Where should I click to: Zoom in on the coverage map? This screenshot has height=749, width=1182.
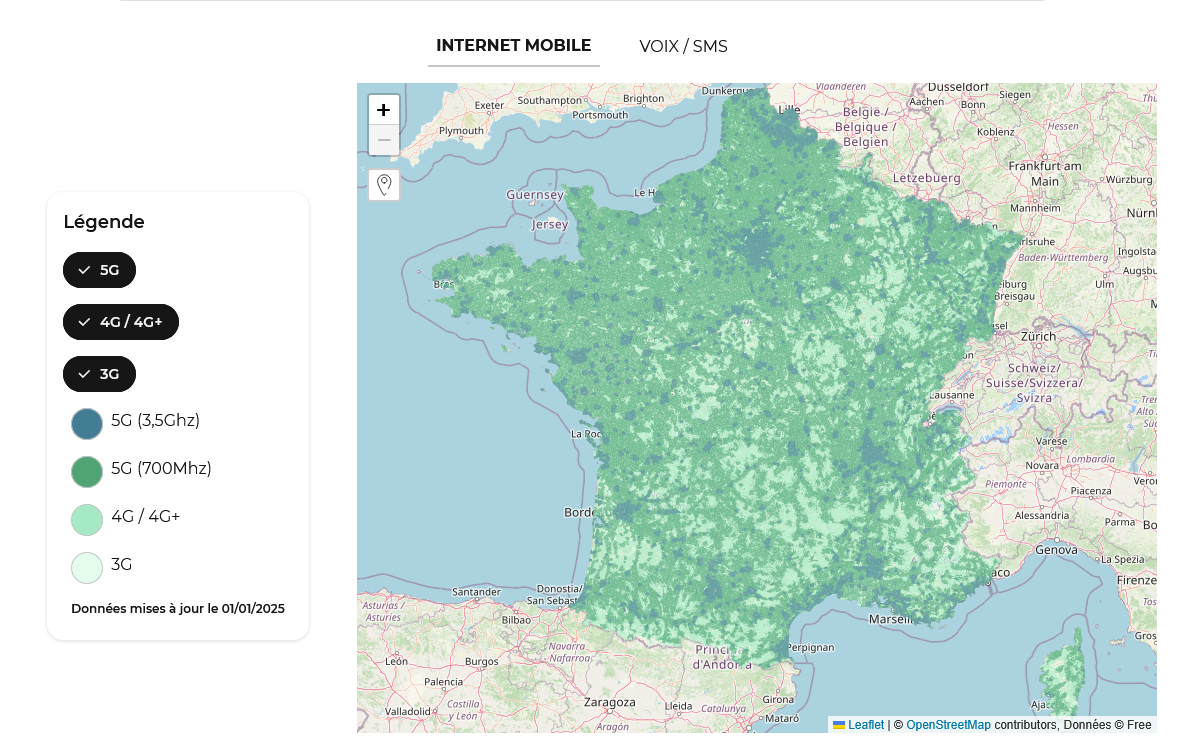[384, 110]
